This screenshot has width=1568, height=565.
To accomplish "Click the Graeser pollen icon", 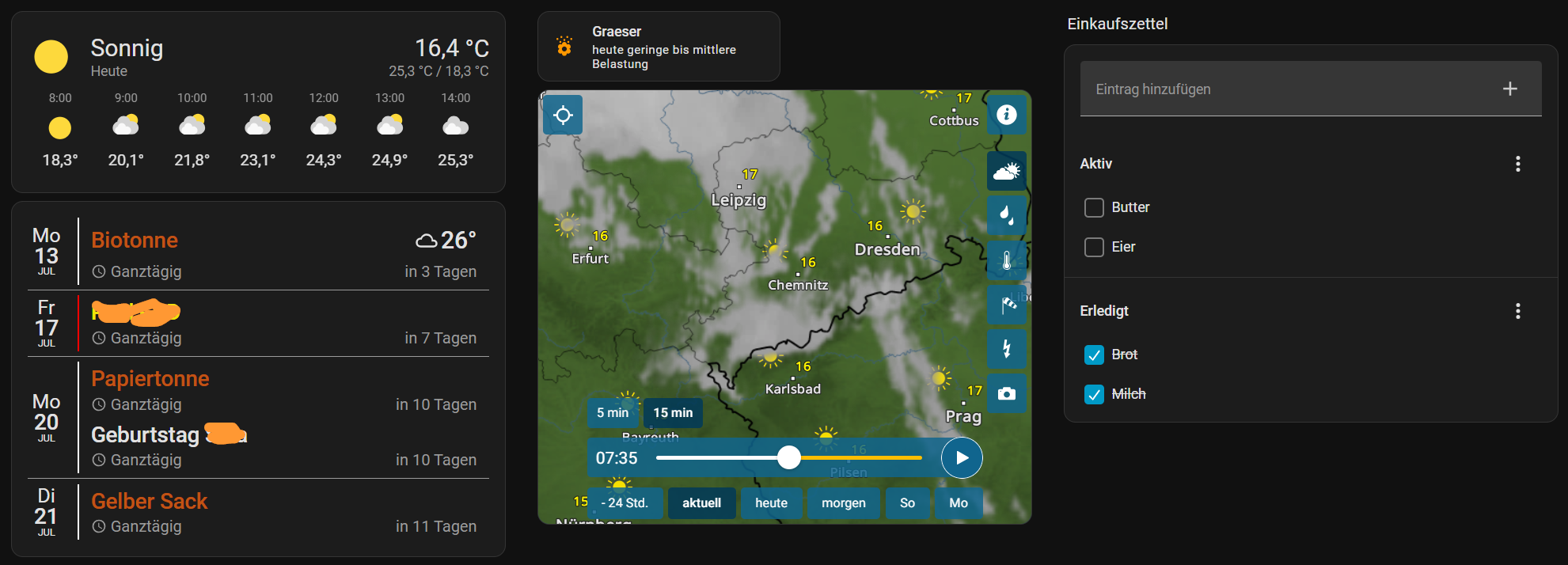I will (x=564, y=46).
